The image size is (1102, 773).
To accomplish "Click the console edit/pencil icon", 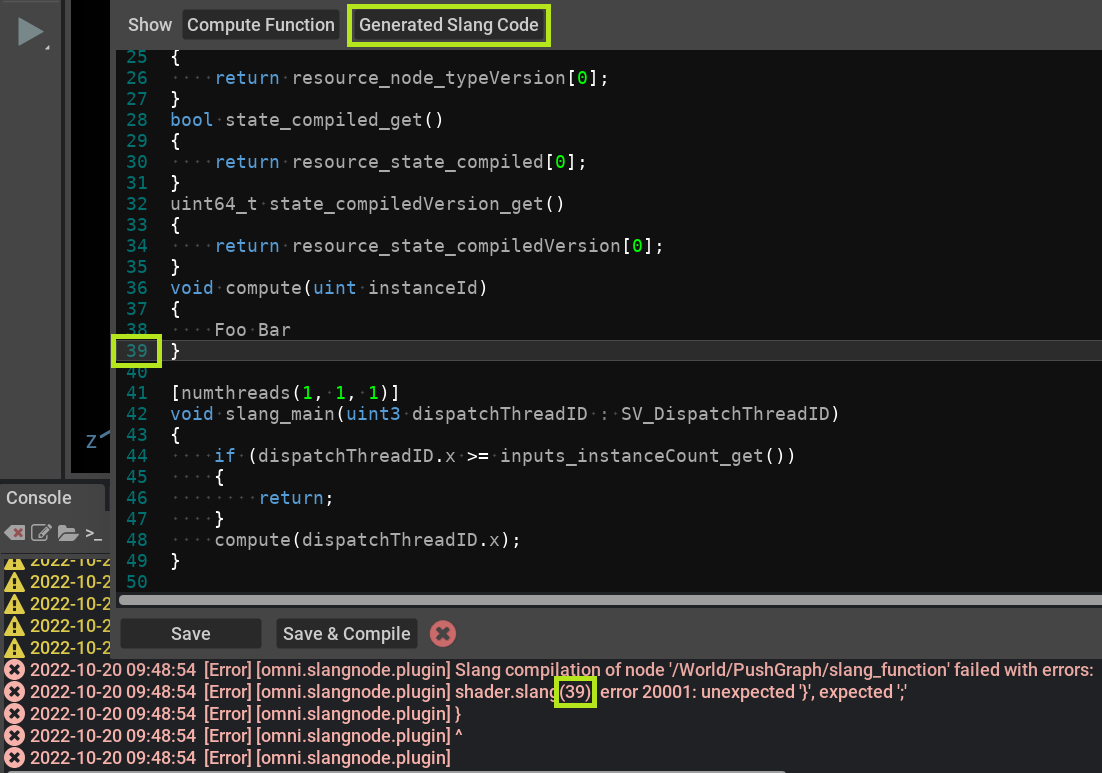I will [x=41, y=532].
